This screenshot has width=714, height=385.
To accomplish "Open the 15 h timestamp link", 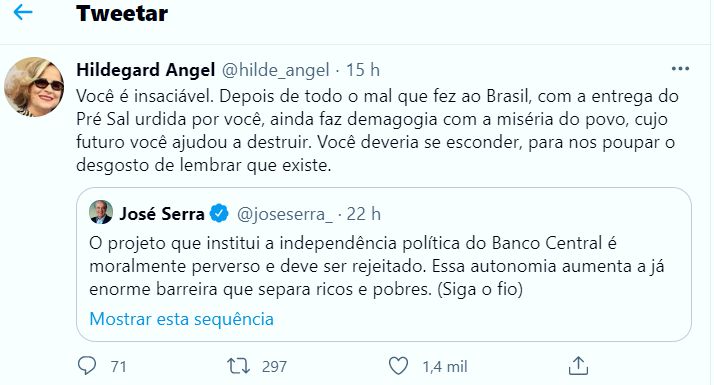I will pos(362,70).
